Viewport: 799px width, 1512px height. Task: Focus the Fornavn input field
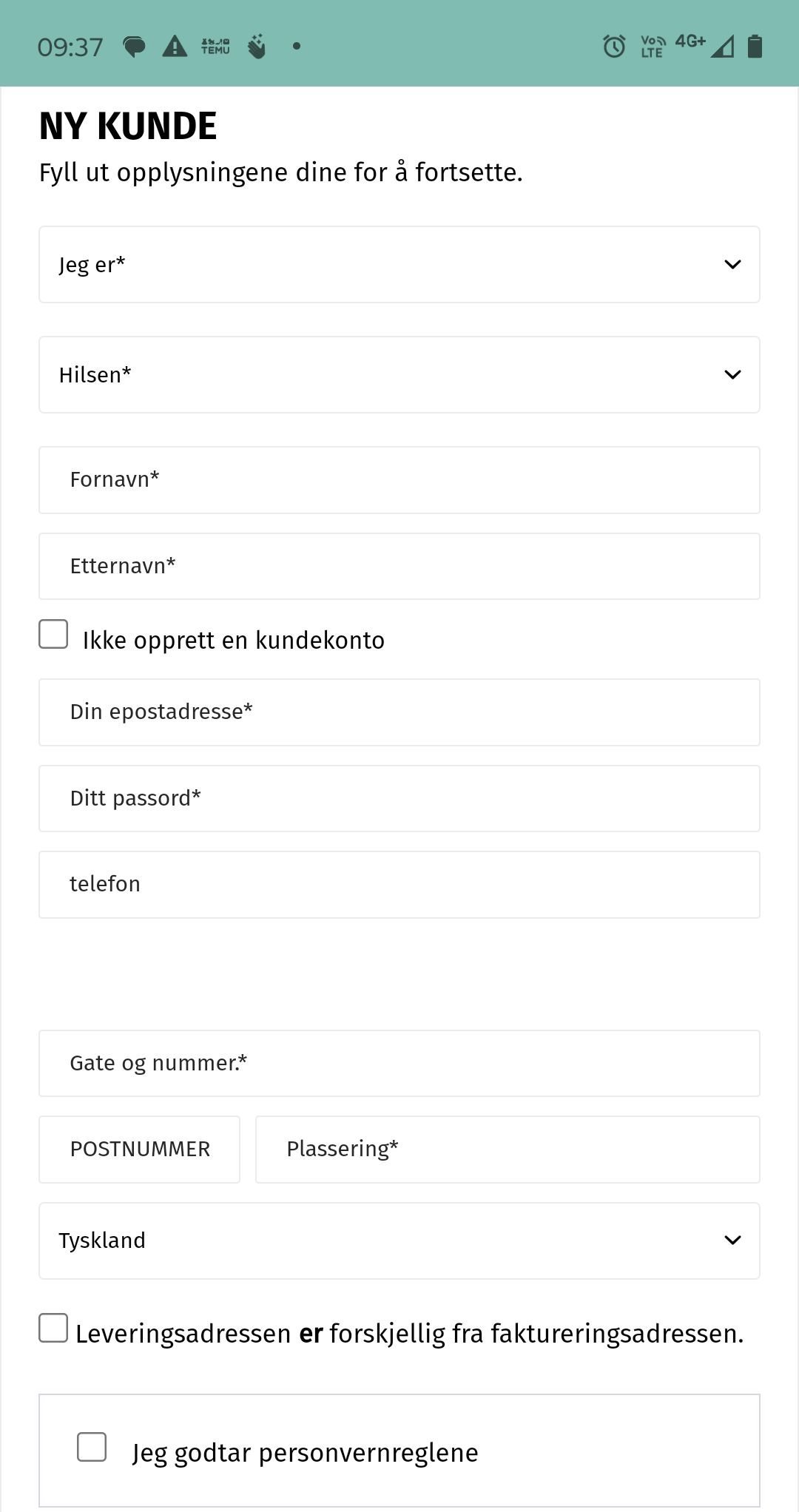(x=399, y=480)
